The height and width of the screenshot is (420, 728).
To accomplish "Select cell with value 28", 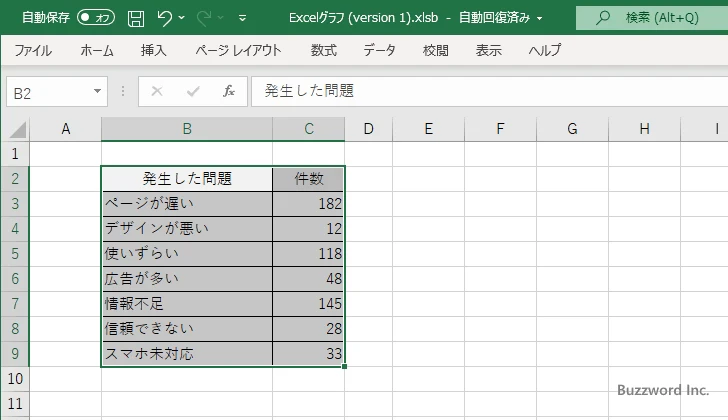I will pyautogui.click(x=309, y=329).
